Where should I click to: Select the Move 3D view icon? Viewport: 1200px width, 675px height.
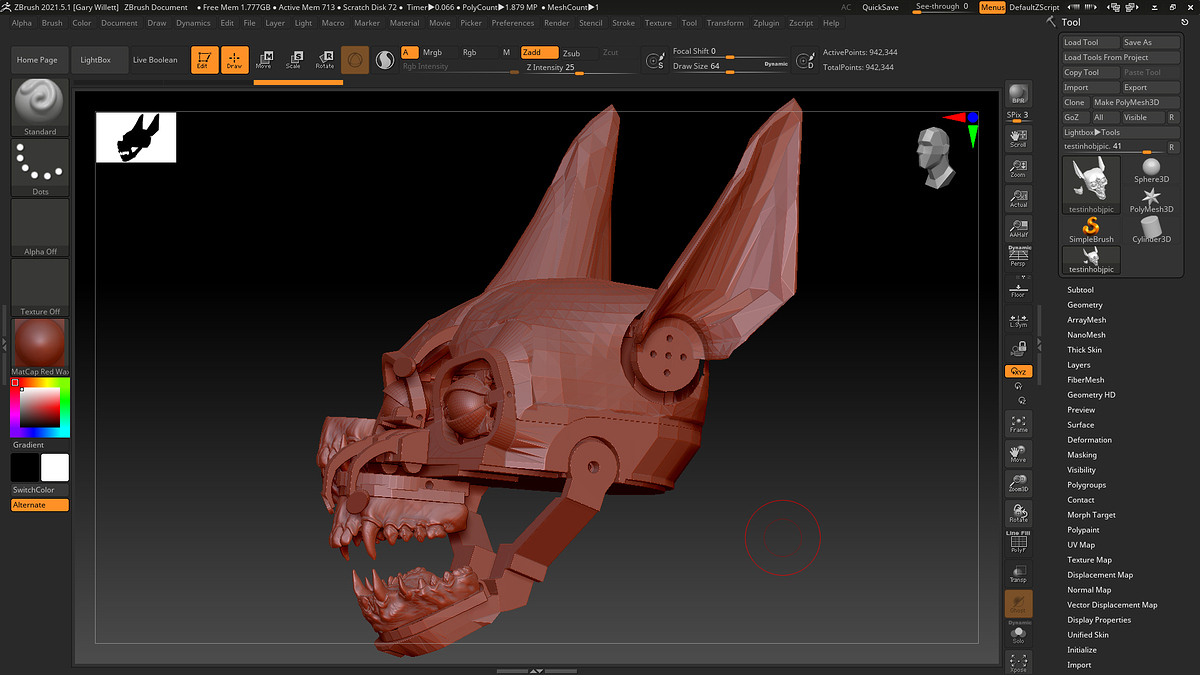1018,453
